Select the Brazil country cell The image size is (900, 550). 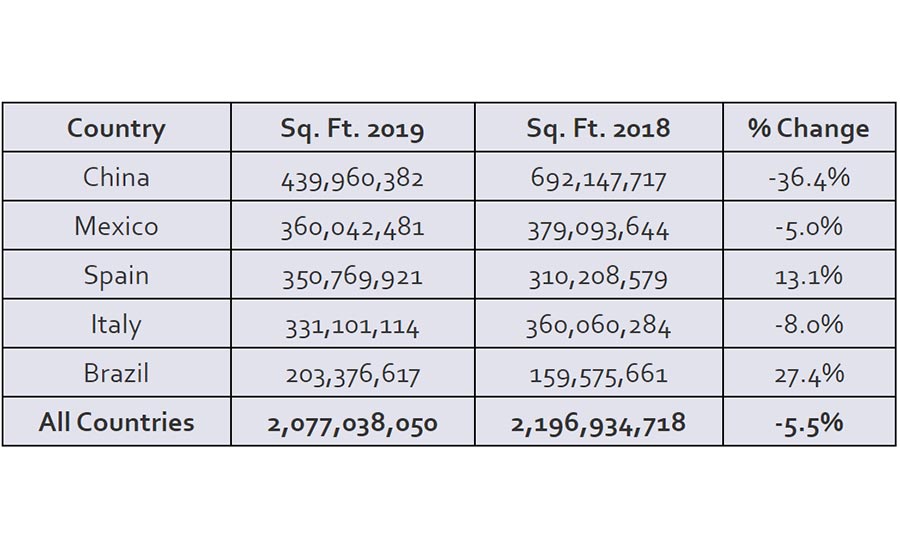tap(116, 373)
